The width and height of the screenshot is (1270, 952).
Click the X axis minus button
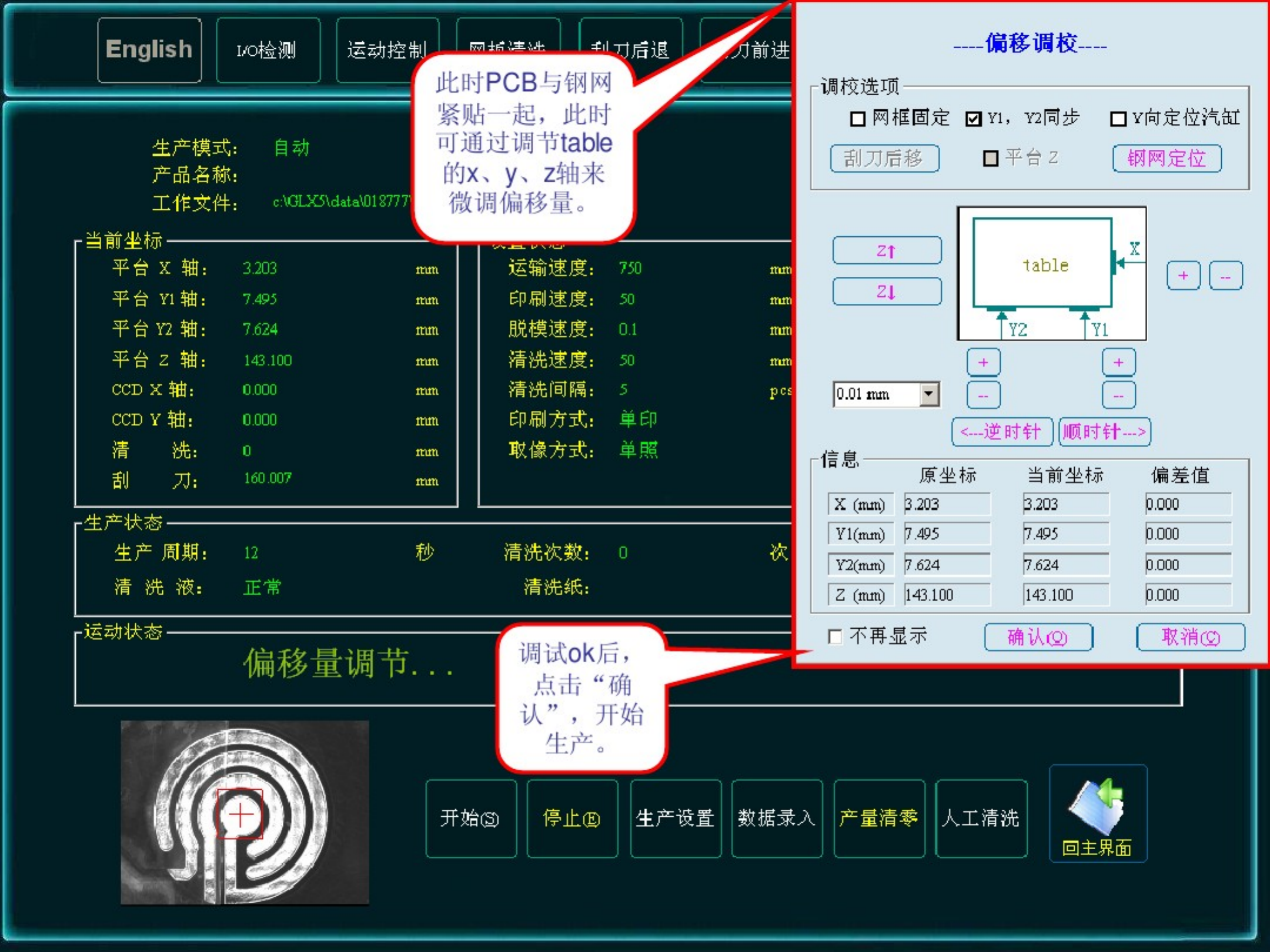click(x=1225, y=276)
